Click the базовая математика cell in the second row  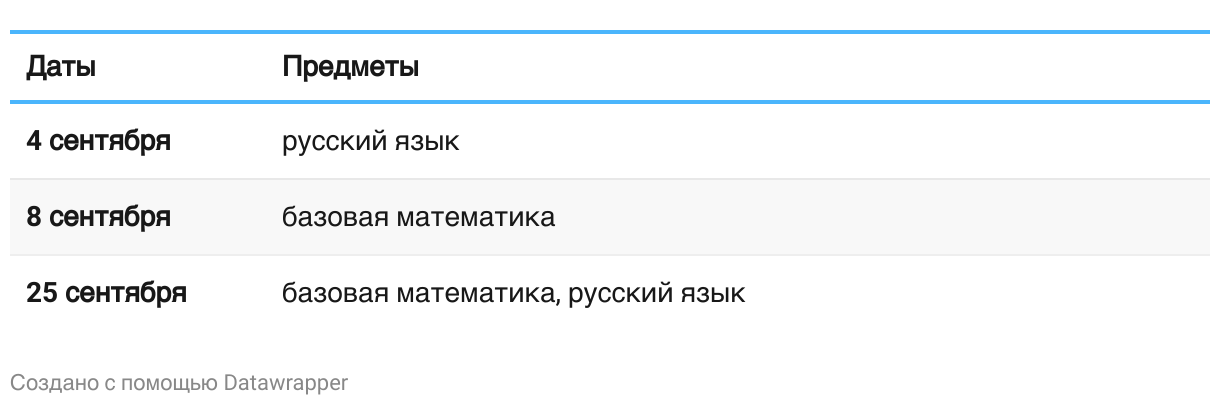click(x=418, y=217)
